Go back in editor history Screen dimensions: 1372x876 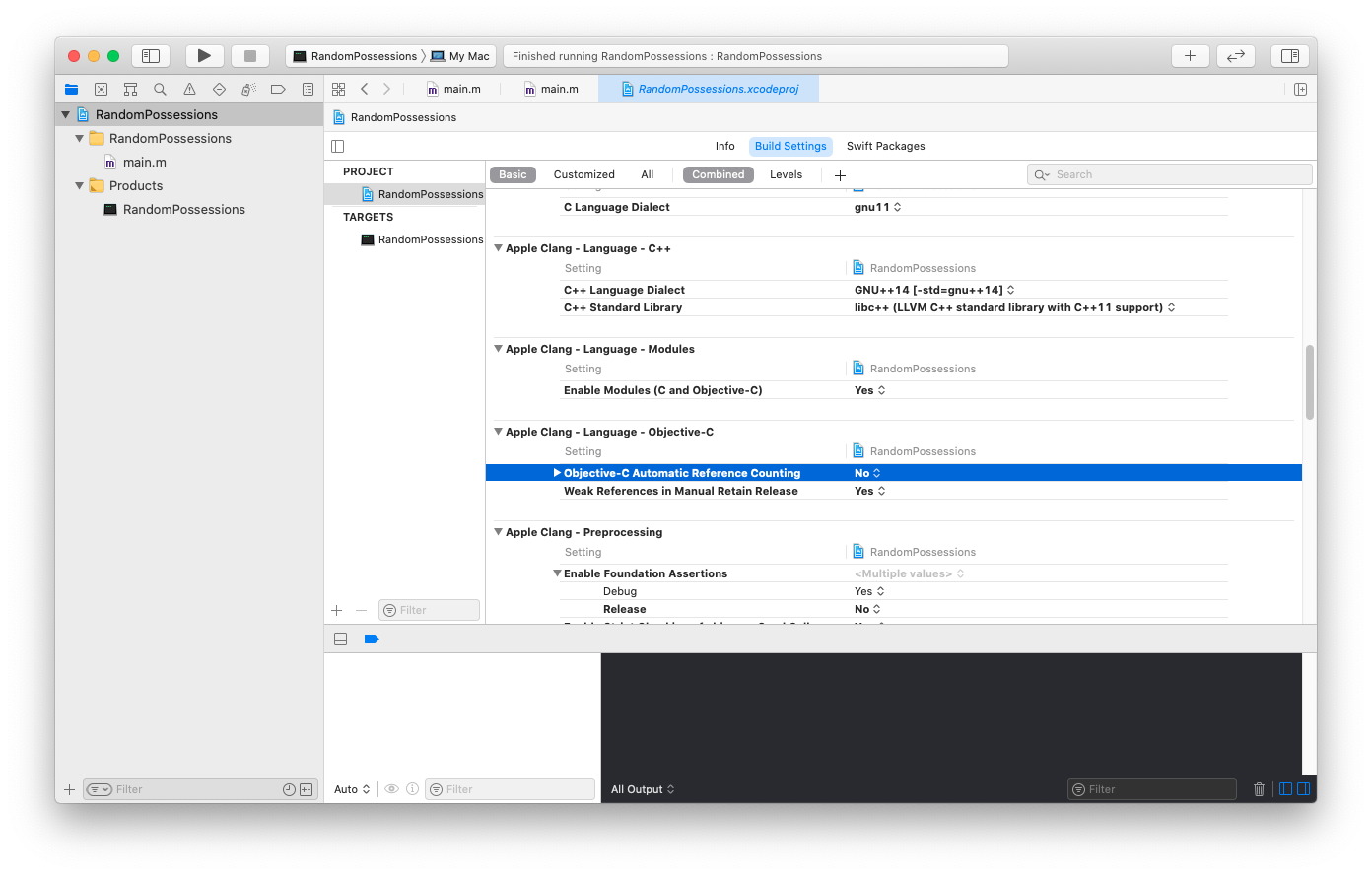coord(364,89)
